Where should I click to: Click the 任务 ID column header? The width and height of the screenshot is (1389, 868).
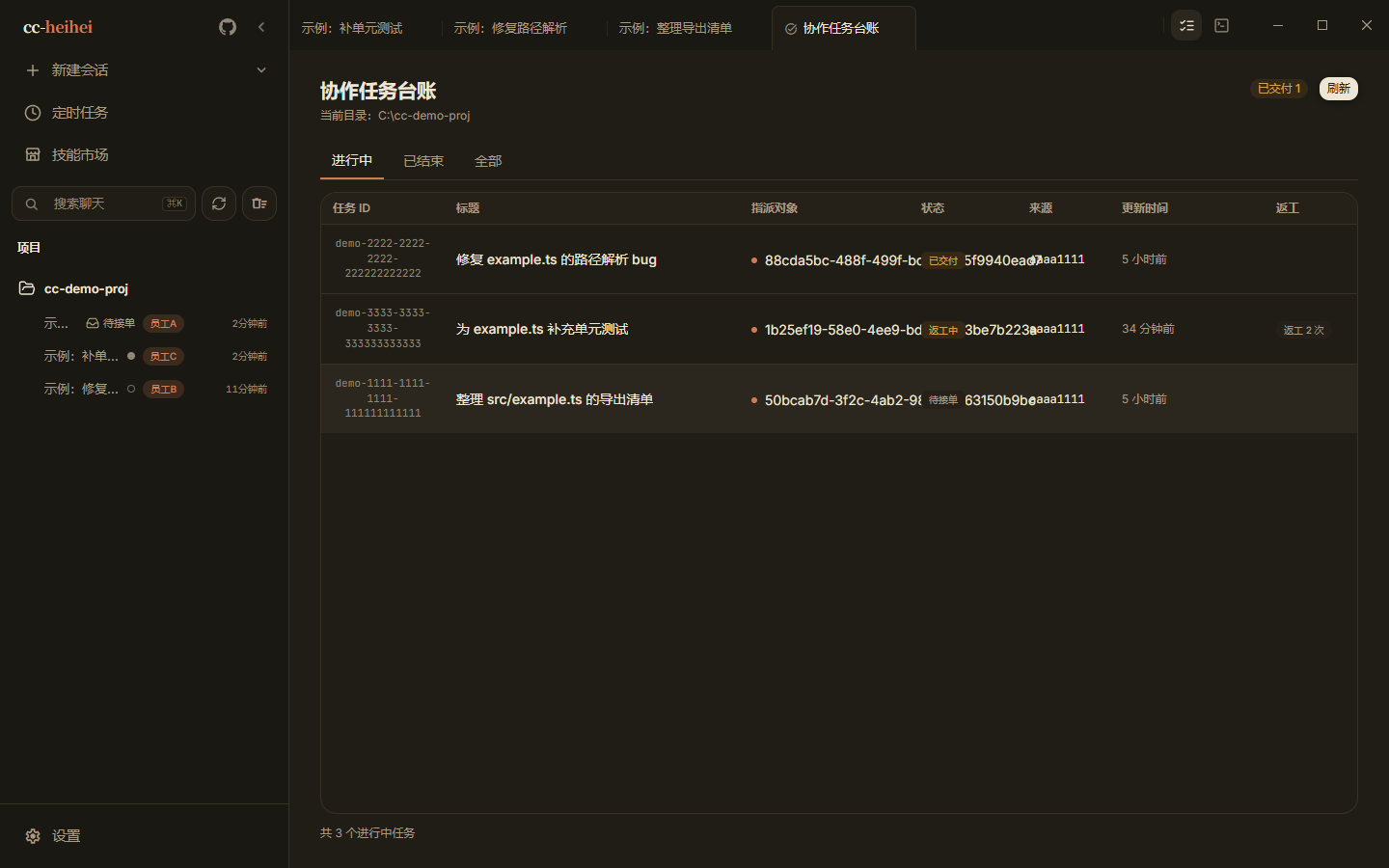[x=352, y=208]
